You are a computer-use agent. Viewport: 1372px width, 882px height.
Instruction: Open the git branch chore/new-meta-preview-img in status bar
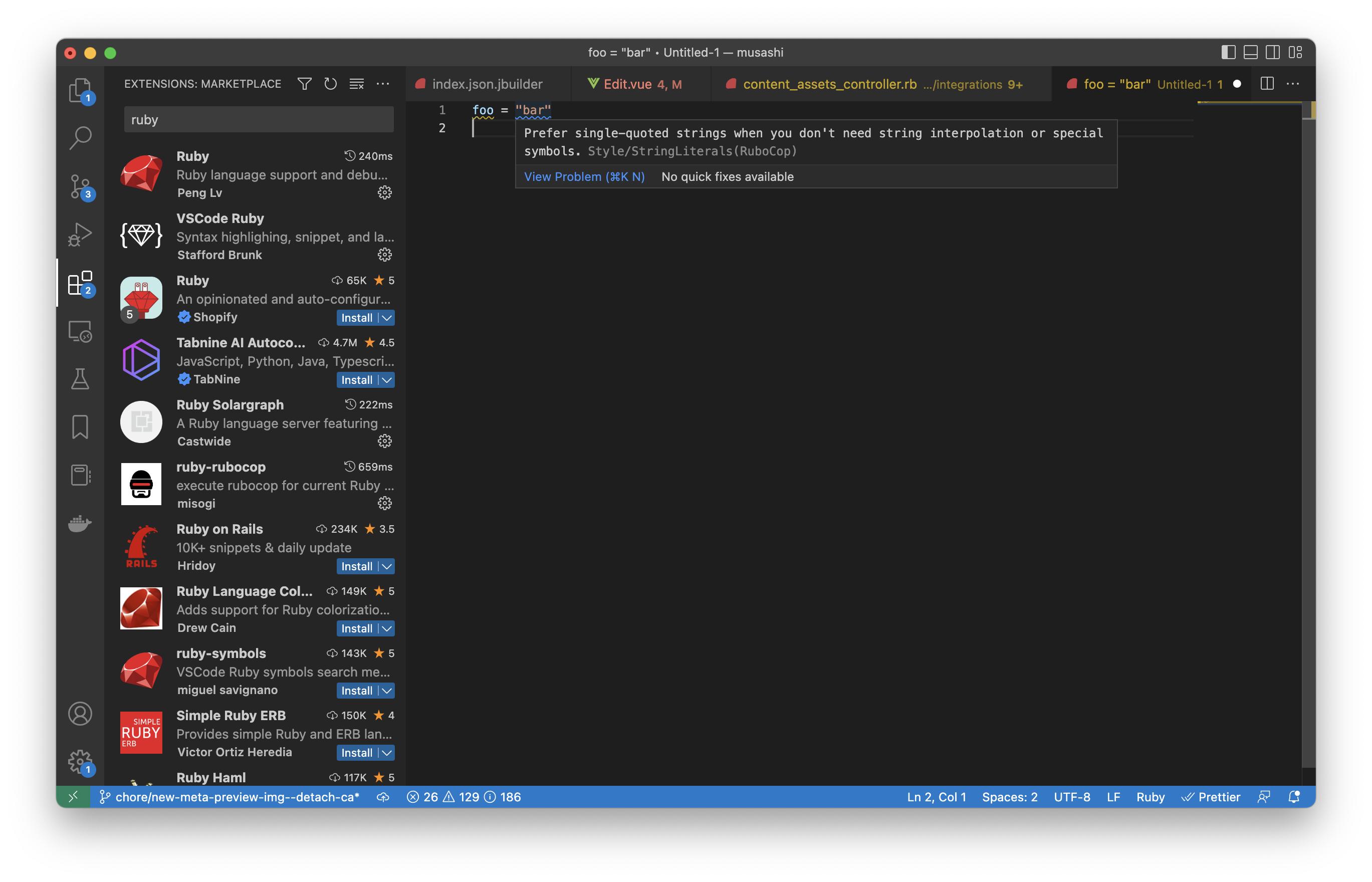(230, 797)
